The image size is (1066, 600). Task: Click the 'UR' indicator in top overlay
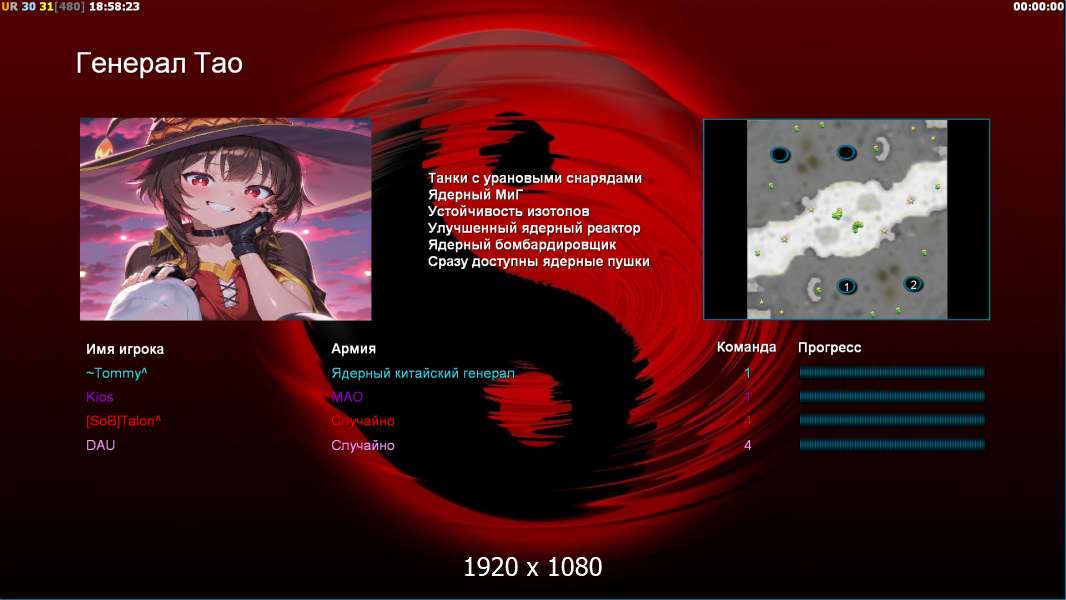point(10,6)
